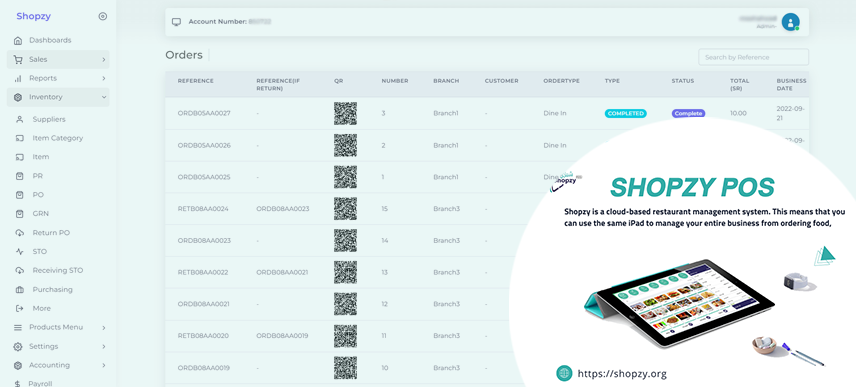Click the Orders page heading
The image size is (856, 387).
pos(184,55)
